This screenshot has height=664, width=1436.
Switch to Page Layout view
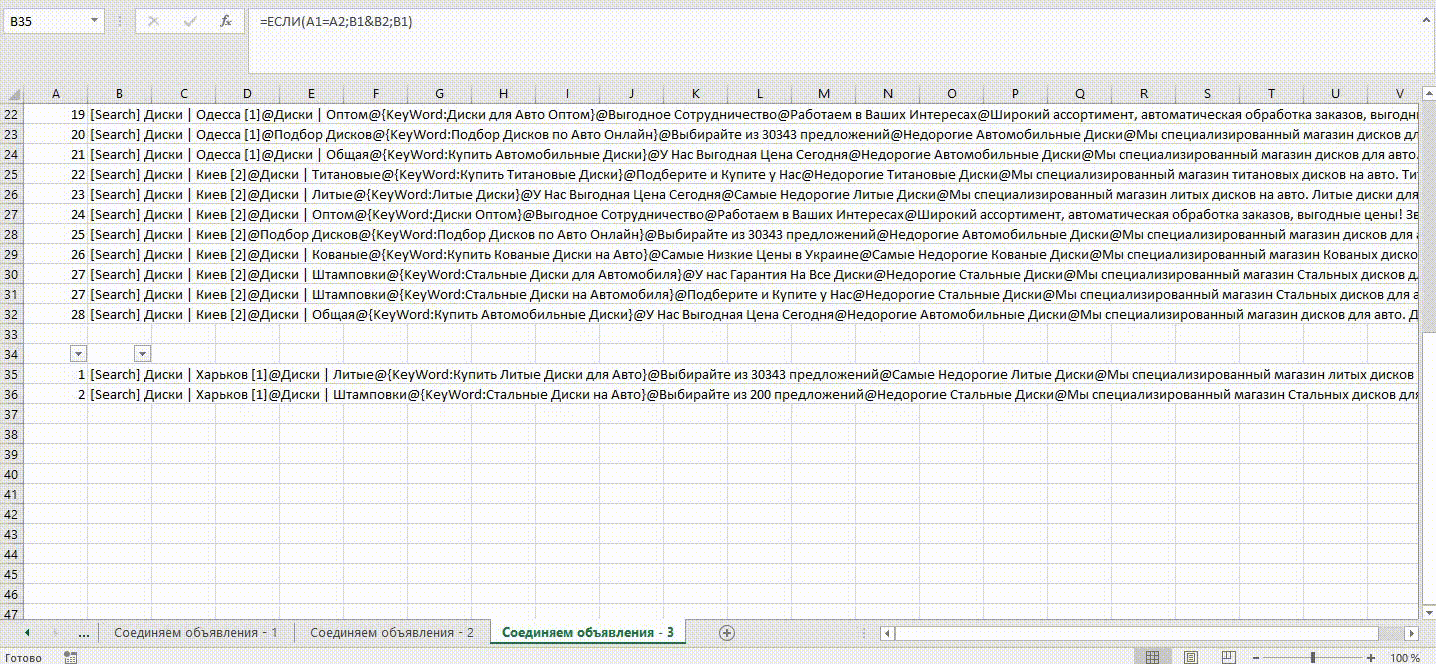click(1192, 657)
